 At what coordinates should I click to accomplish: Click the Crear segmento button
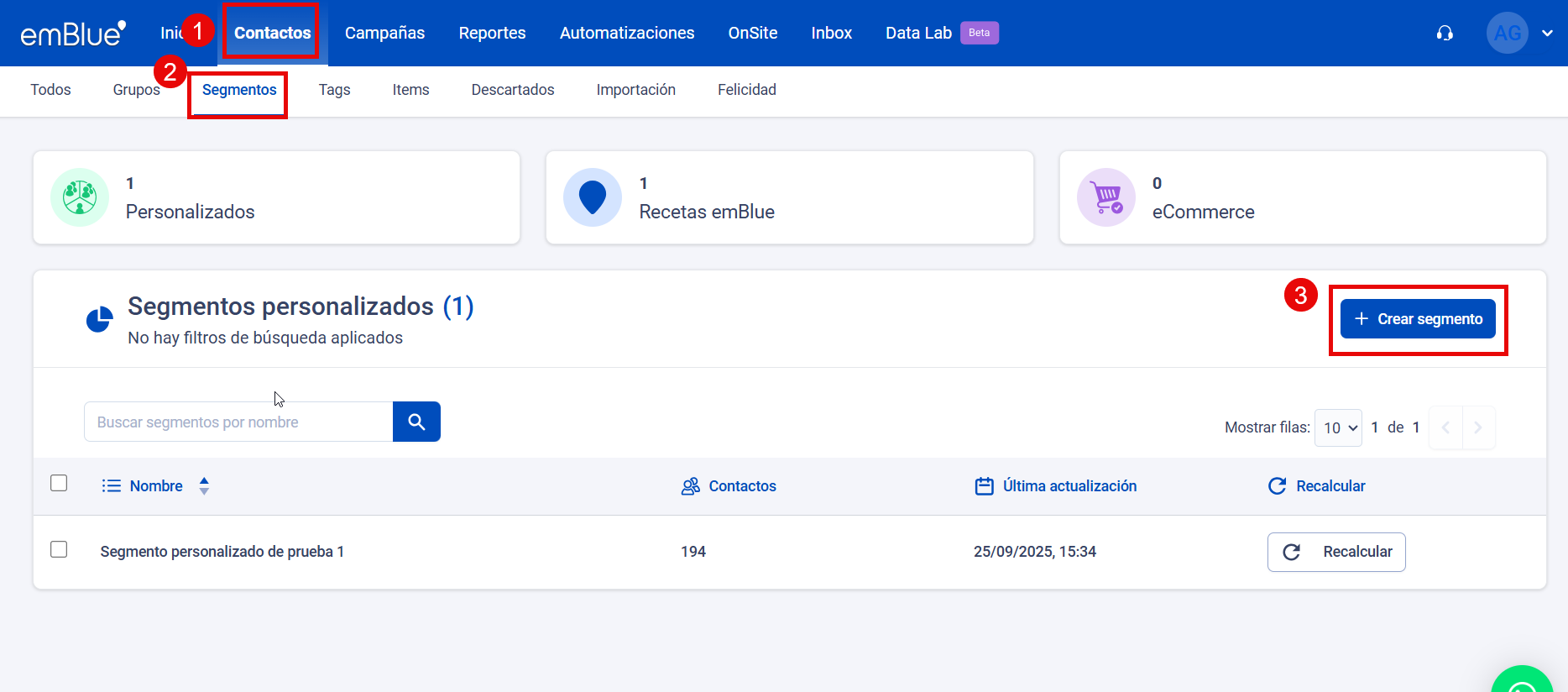[x=1418, y=319]
